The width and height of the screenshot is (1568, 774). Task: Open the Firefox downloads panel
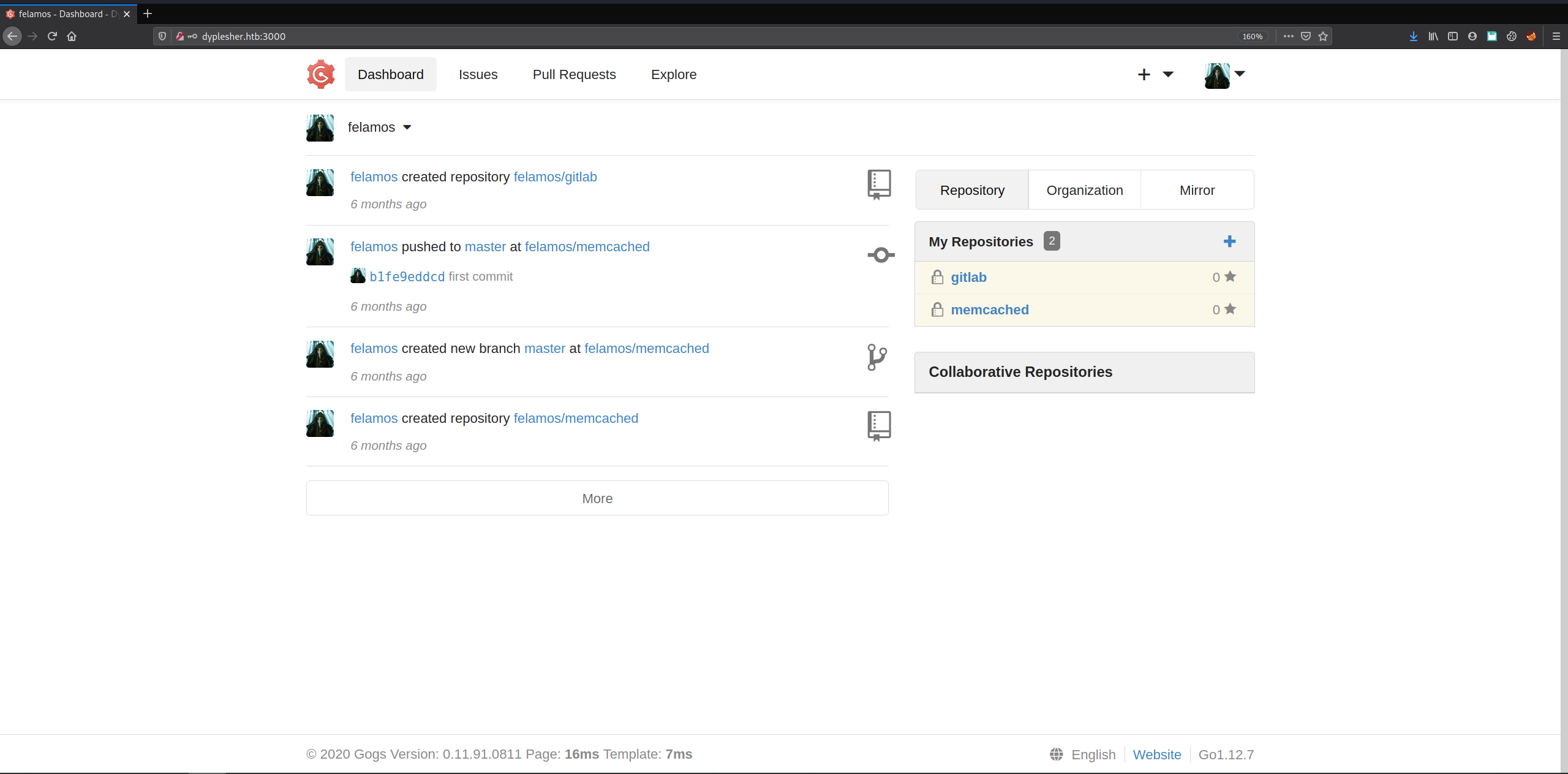click(x=1414, y=36)
